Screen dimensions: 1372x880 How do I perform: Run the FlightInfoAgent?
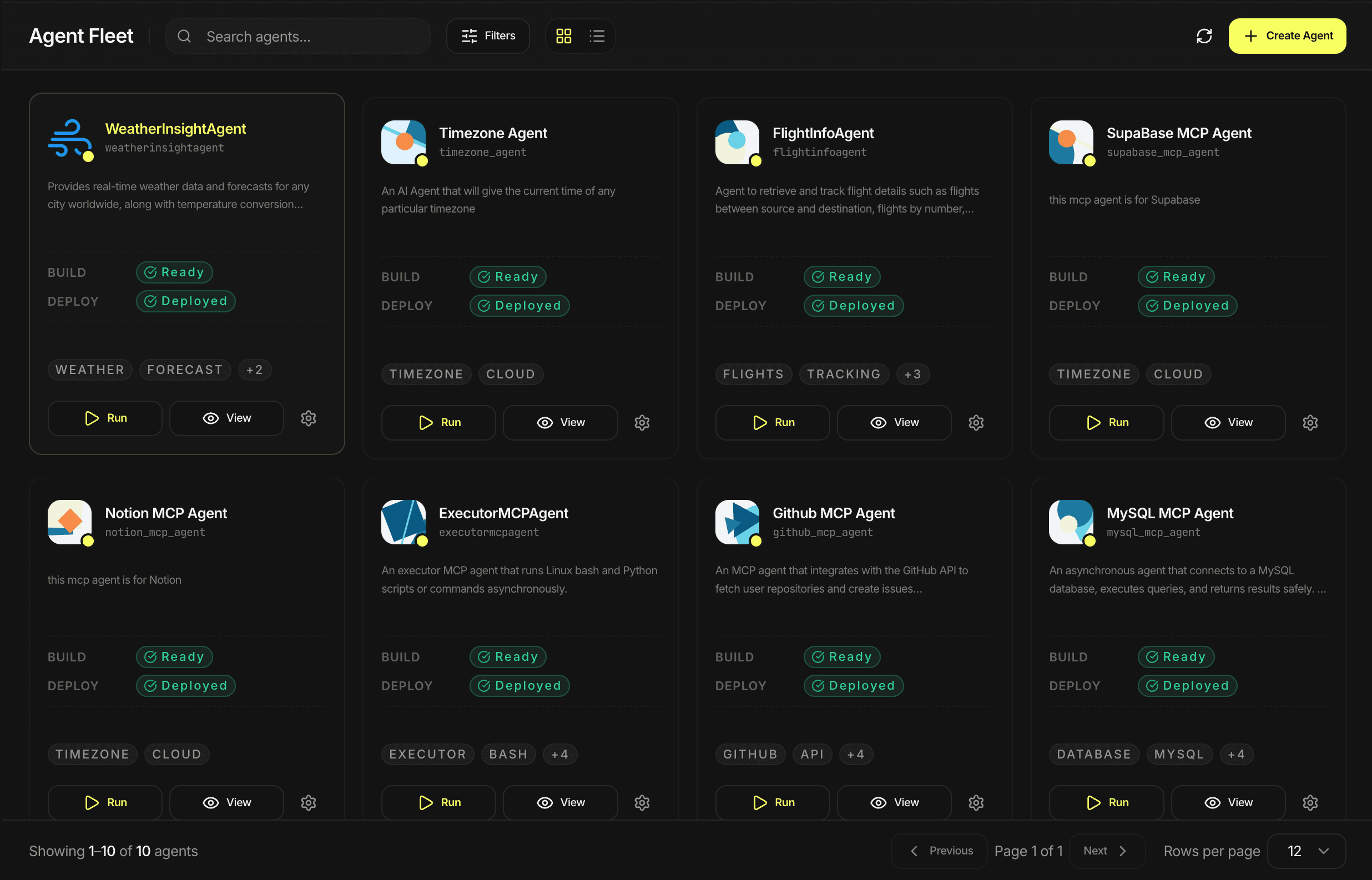(x=773, y=423)
